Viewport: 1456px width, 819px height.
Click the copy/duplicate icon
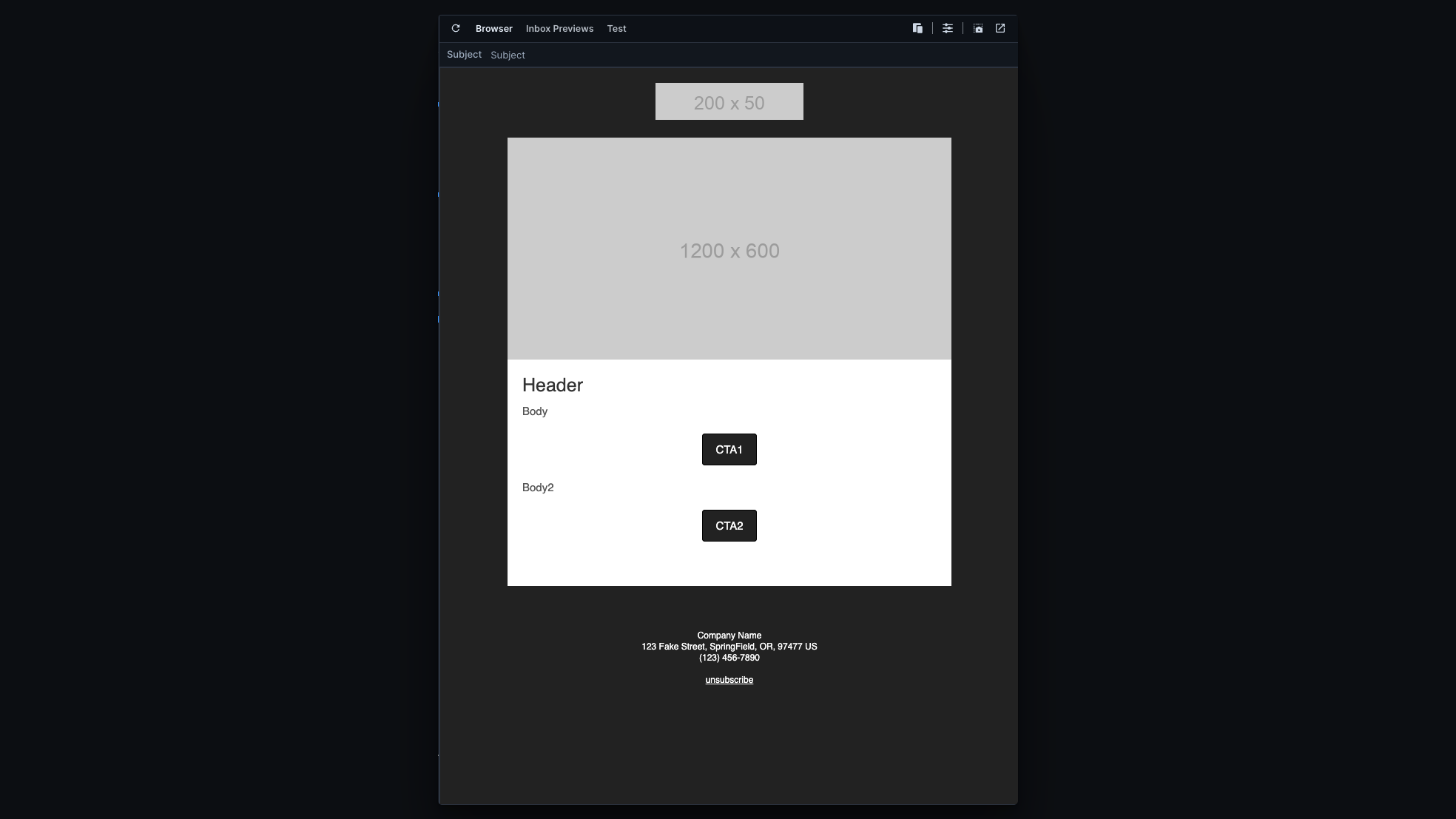point(917,27)
